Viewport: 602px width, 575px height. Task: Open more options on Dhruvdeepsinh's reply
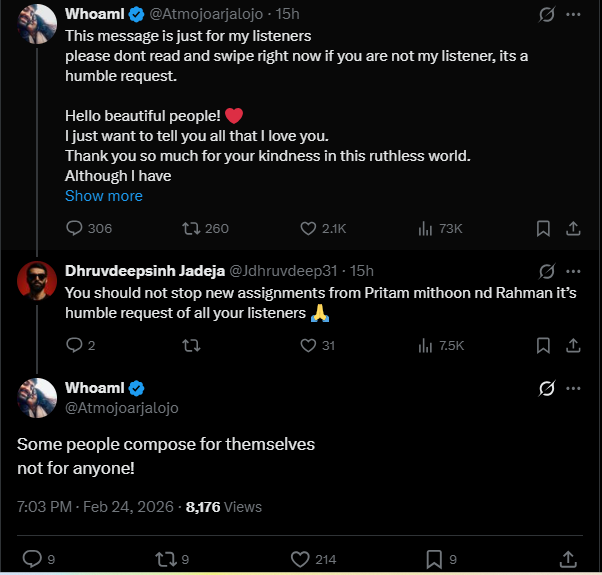[573, 271]
